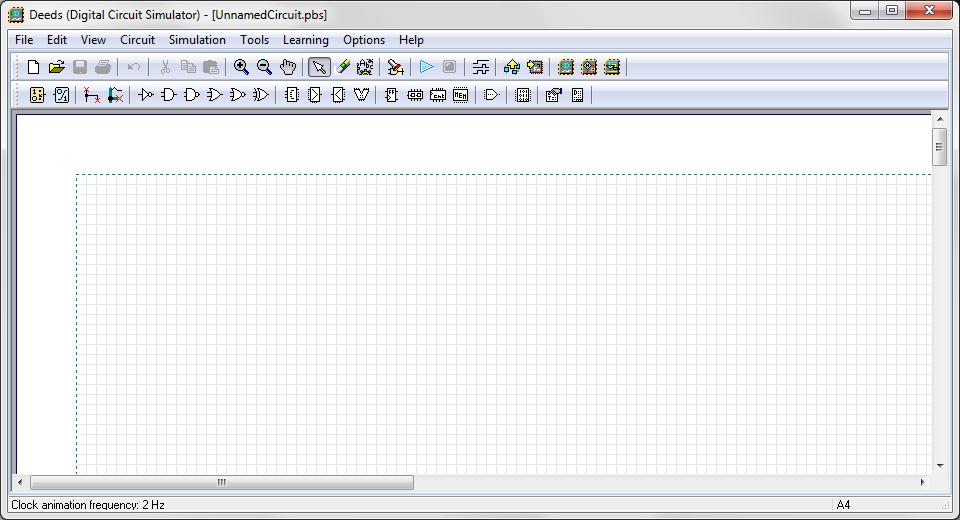
Task: Insert a MEM memory component
Action: [x=460, y=95]
